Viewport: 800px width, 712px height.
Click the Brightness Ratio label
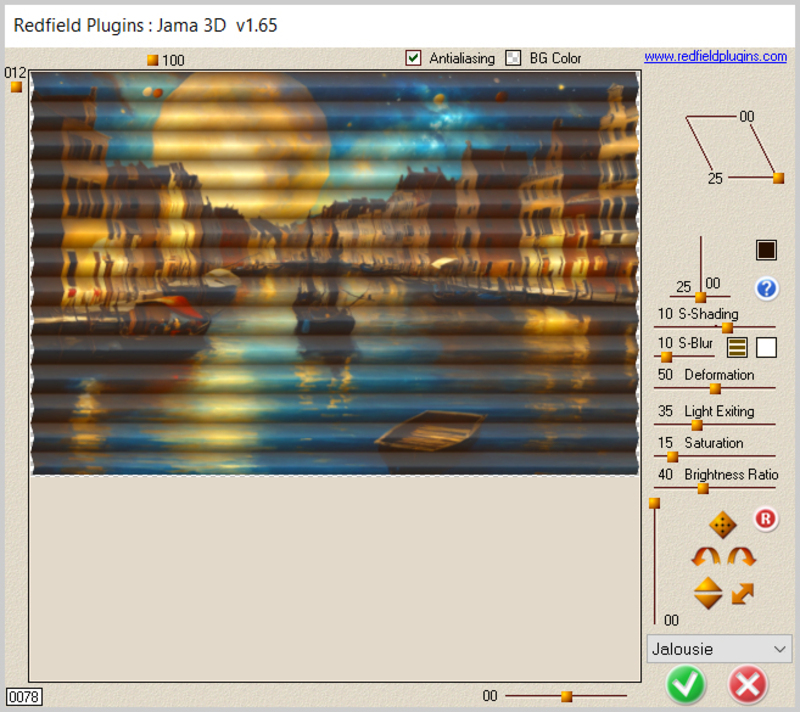[731, 474]
